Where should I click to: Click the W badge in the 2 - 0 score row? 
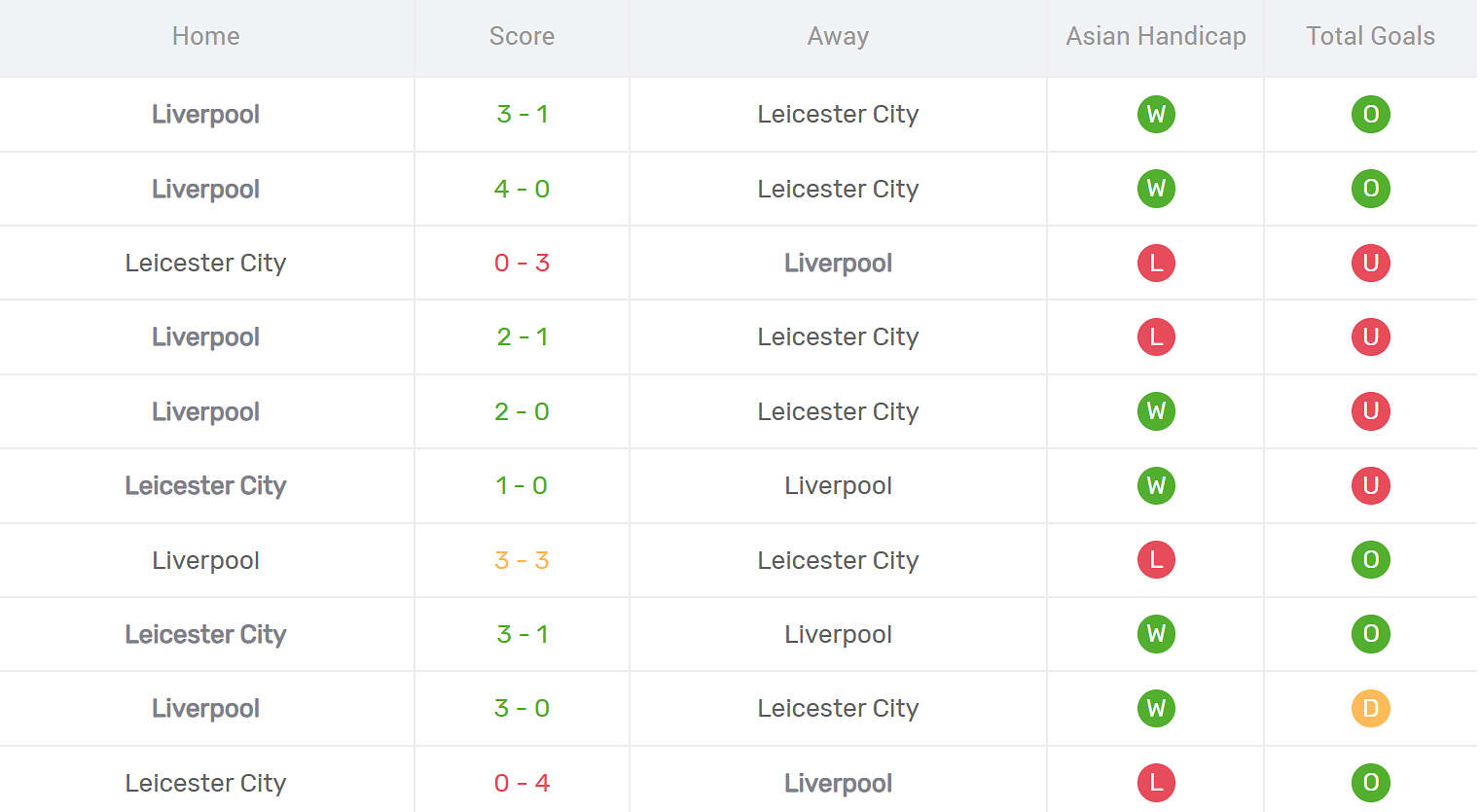pyautogui.click(x=1156, y=411)
